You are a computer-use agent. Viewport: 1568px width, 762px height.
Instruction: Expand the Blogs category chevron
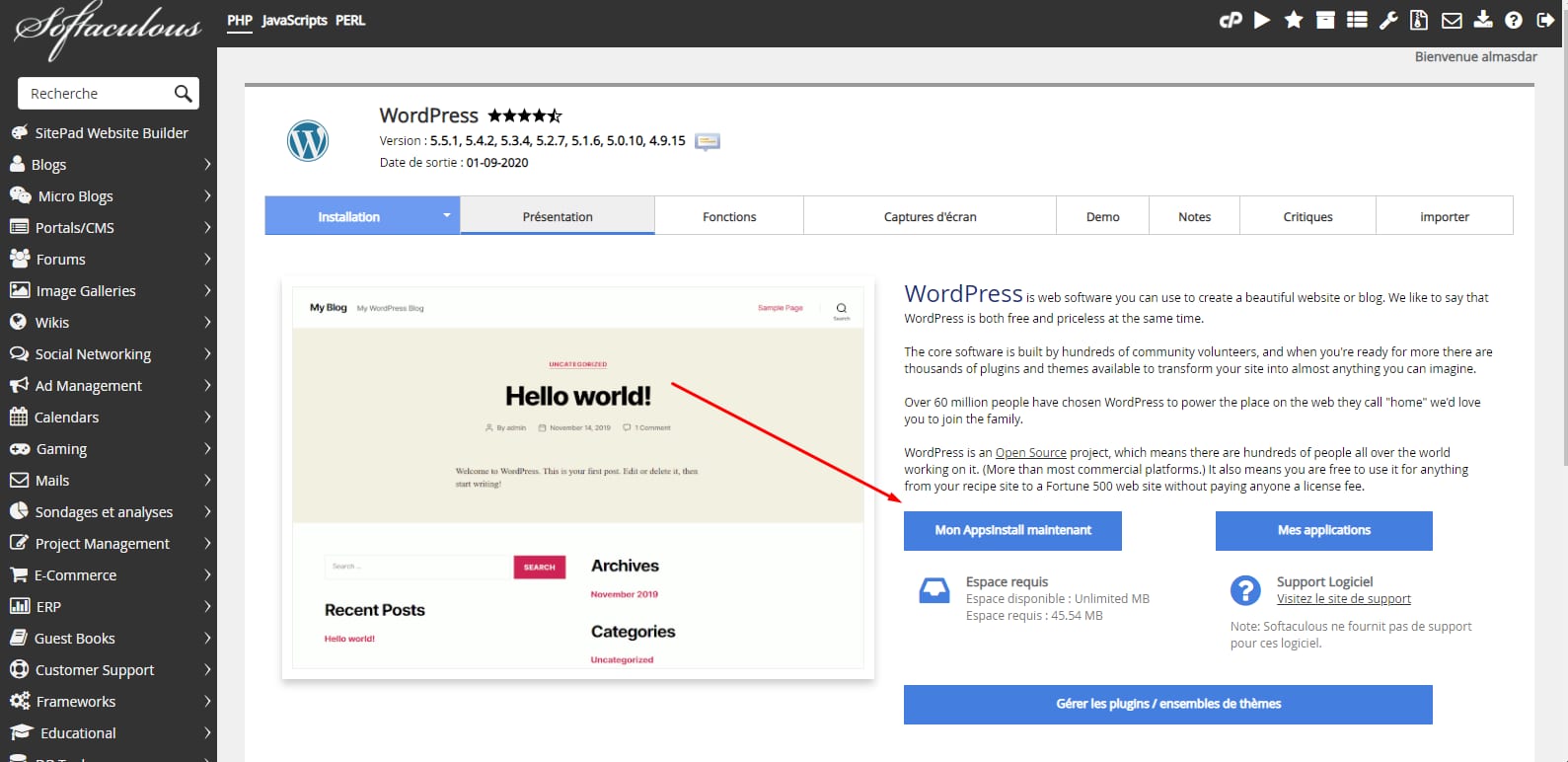point(207,164)
